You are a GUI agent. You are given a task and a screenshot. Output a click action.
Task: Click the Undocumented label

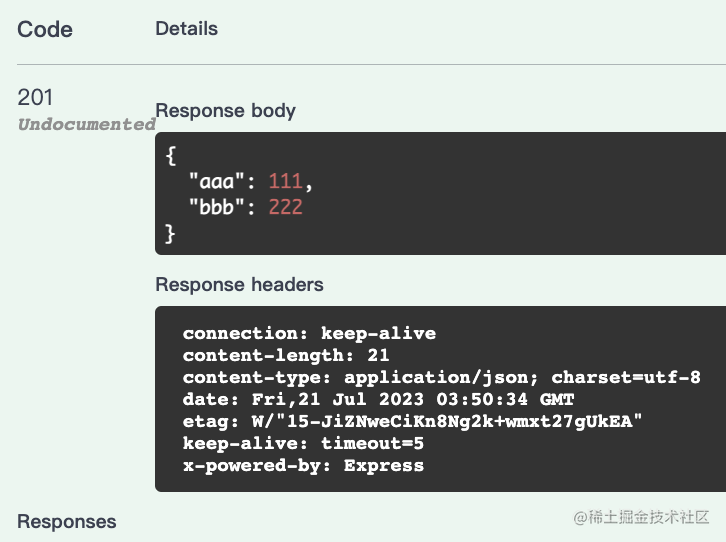point(87,124)
